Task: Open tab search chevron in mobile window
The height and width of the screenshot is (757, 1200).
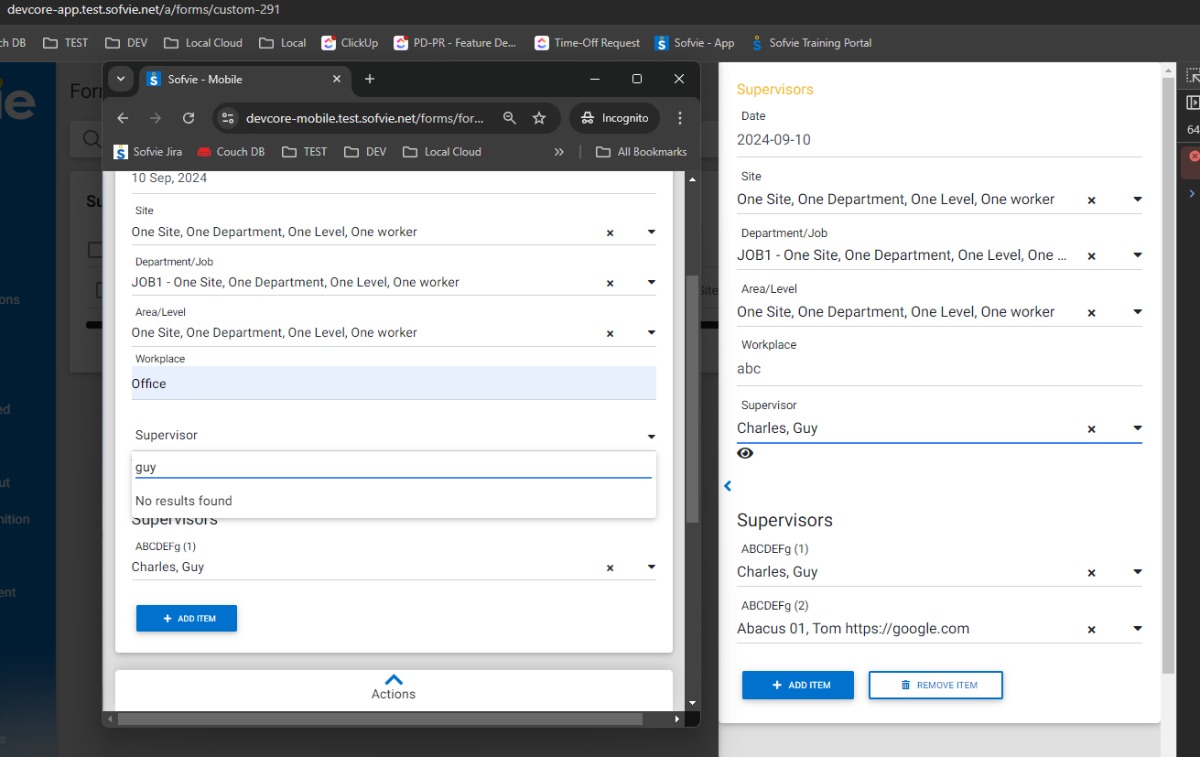Action: click(x=120, y=79)
